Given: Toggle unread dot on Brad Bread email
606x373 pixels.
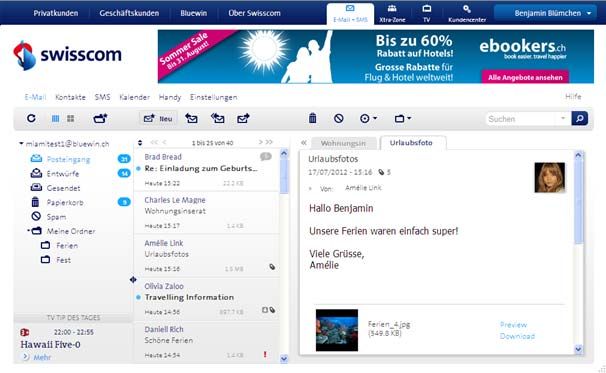Looking at the screenshot, I should [x=138, y=169].
